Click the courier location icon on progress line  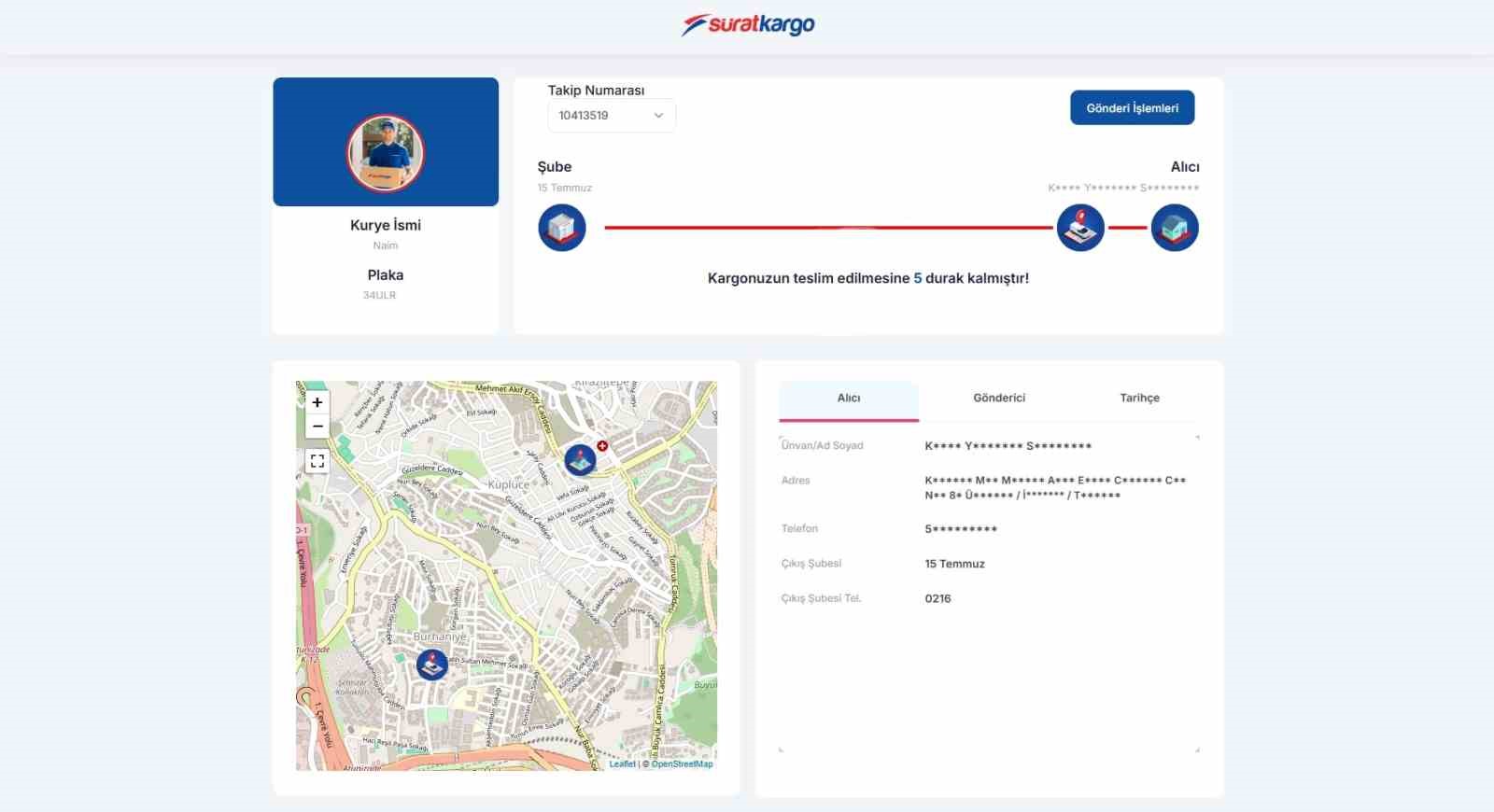click(1080, 228)
